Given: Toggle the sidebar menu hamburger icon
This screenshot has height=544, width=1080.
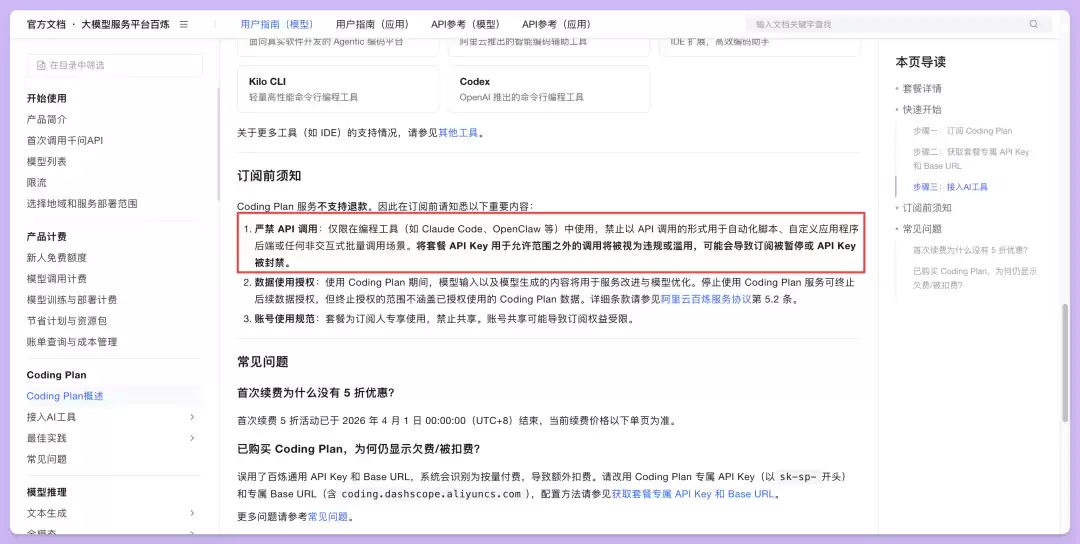Looking at the screenshot, I should point(184,24).
